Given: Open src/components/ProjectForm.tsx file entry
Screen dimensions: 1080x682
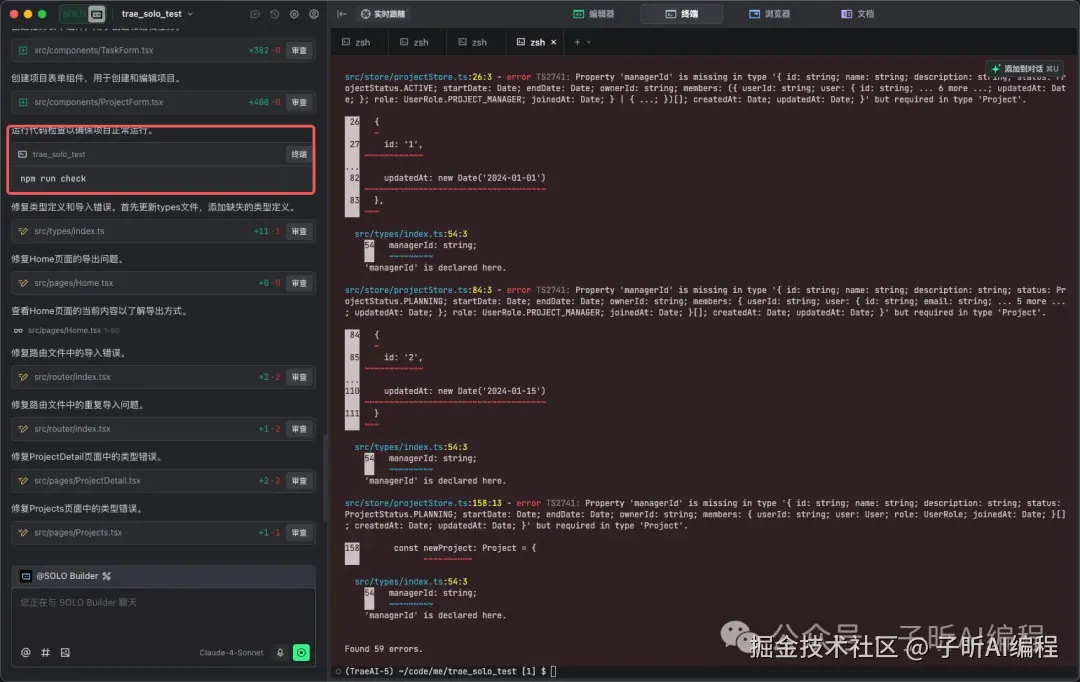Looking at the screenshot, I should [x=98, y=102].
